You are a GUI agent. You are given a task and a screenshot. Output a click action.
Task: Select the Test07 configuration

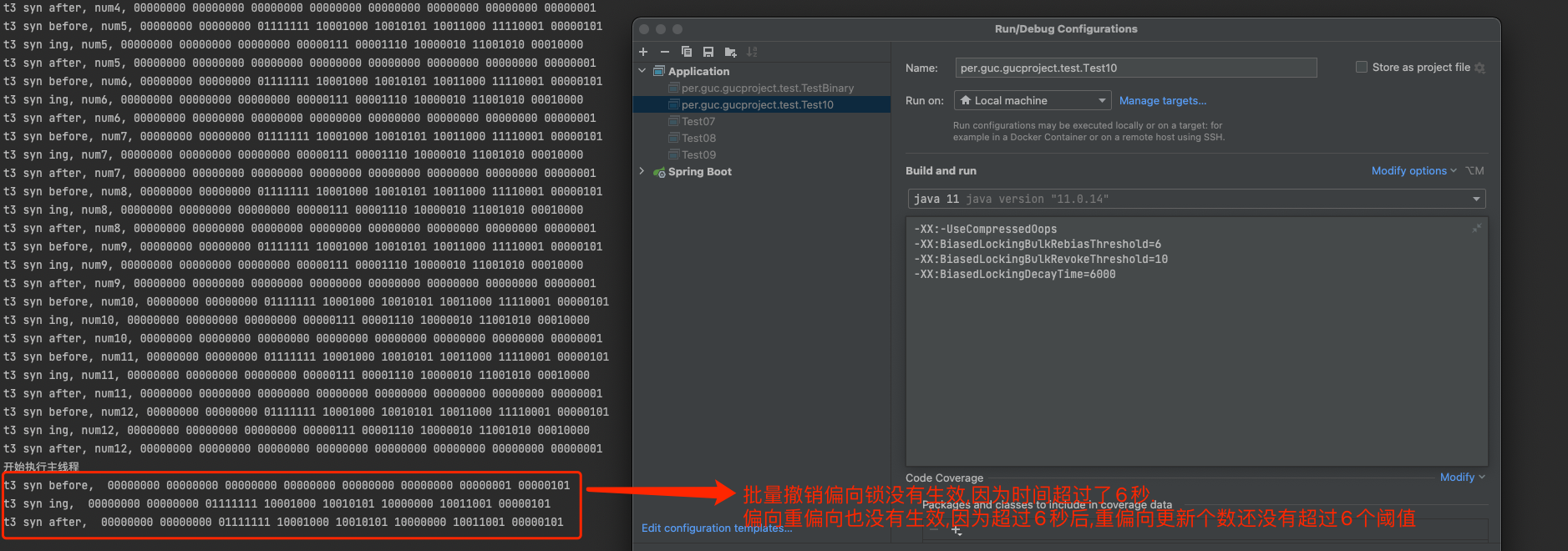pos(698,121)
